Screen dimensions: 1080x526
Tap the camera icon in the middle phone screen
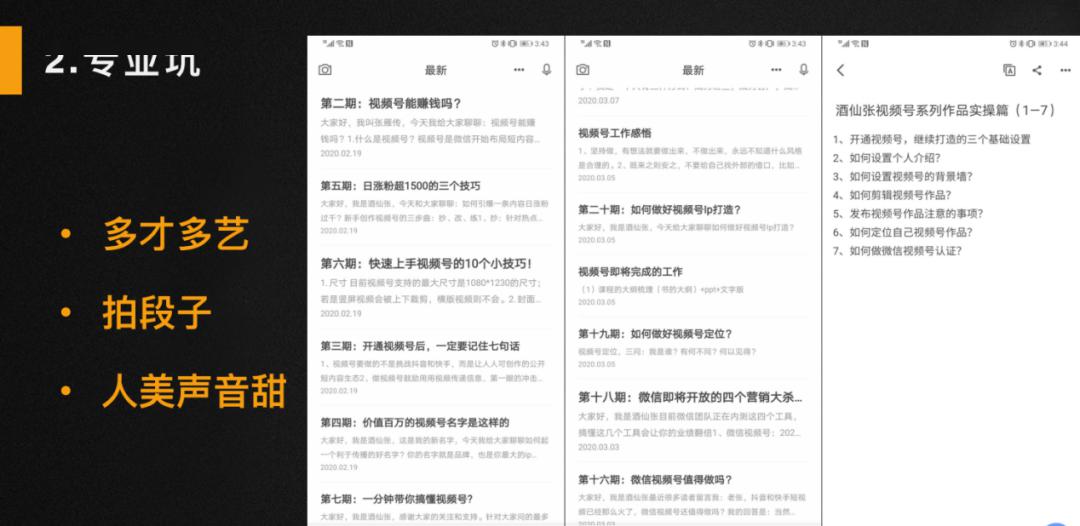pos(583,70)
